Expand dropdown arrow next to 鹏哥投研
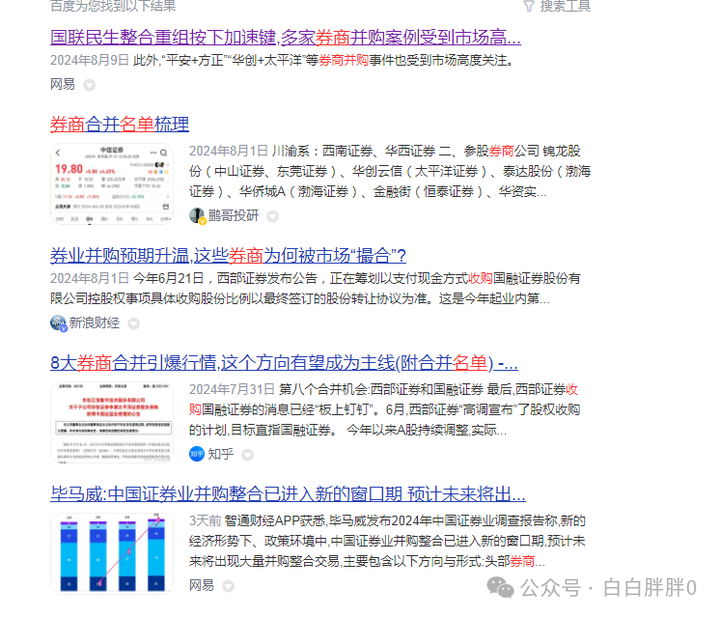This screenshot has height=617, width=720. [x=273, y=216]
